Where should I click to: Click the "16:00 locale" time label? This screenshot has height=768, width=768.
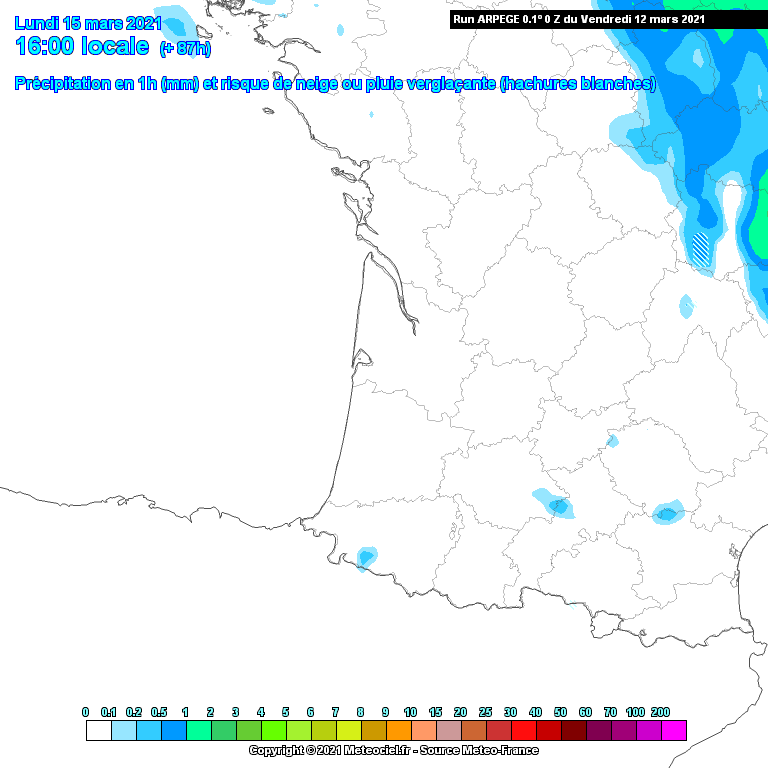point(82,47)
